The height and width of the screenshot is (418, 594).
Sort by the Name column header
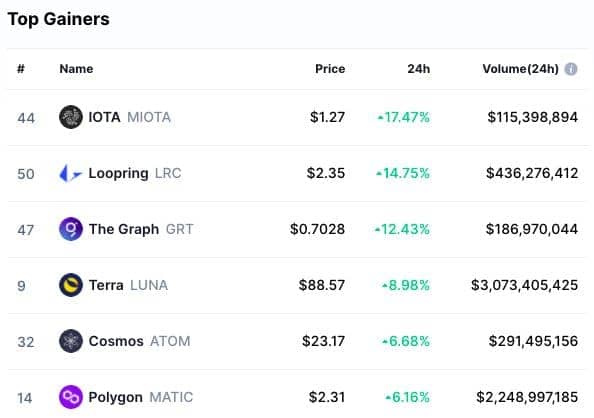click(76, 69)
